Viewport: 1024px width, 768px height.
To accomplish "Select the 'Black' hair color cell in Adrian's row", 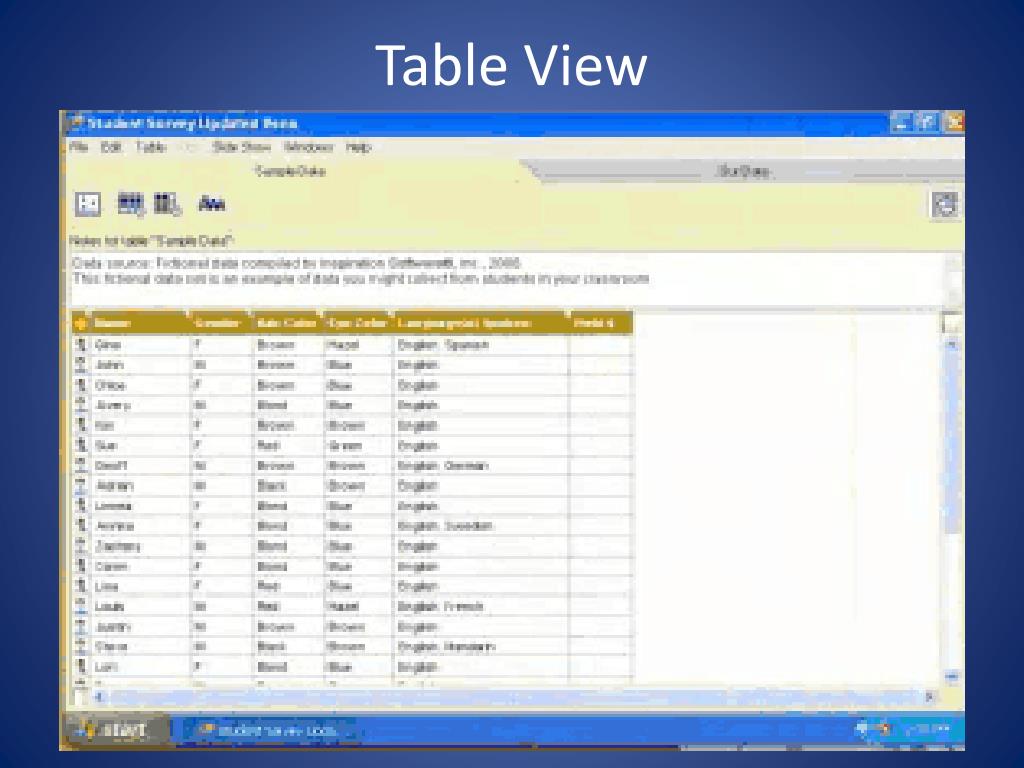I will (287, 486).
